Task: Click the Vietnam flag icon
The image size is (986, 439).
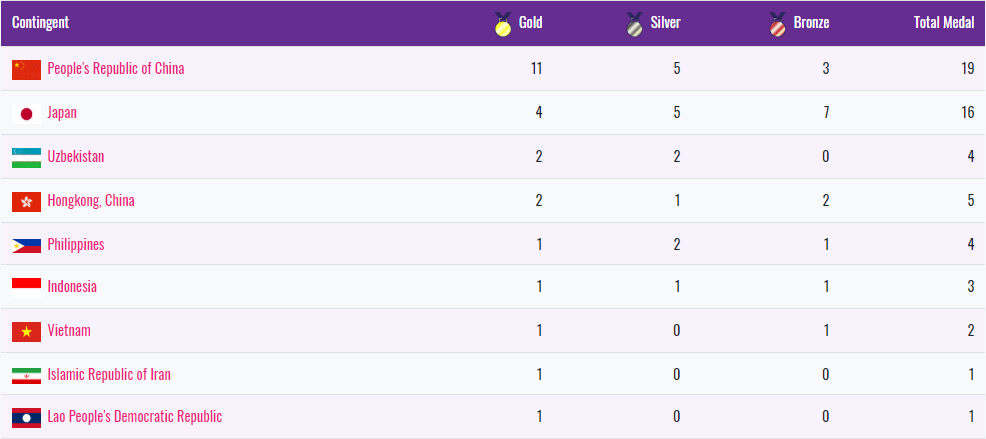Action: (27, 331)
